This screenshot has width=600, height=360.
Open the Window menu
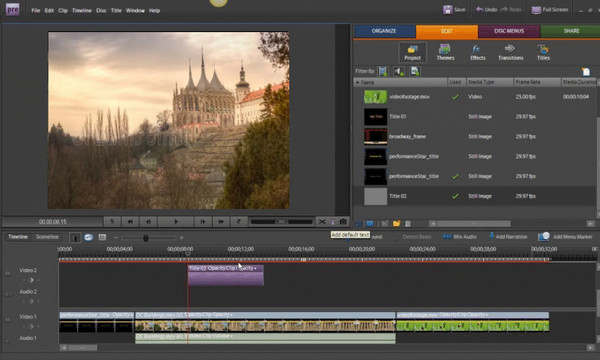(135, 10)
